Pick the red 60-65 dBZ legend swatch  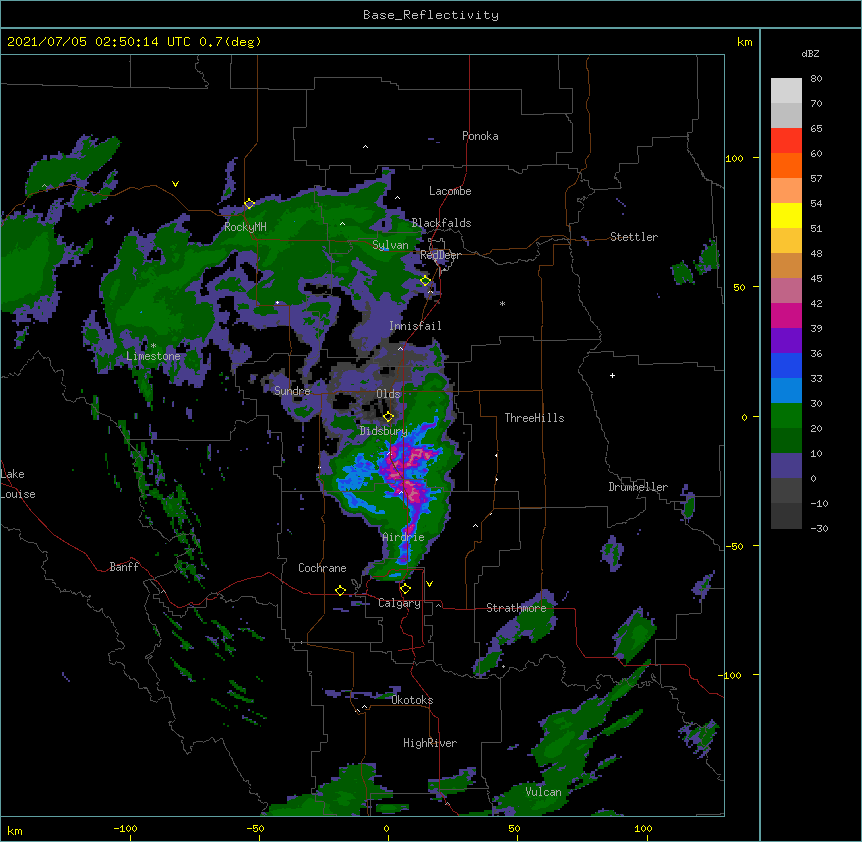click(x=786, y=141)
